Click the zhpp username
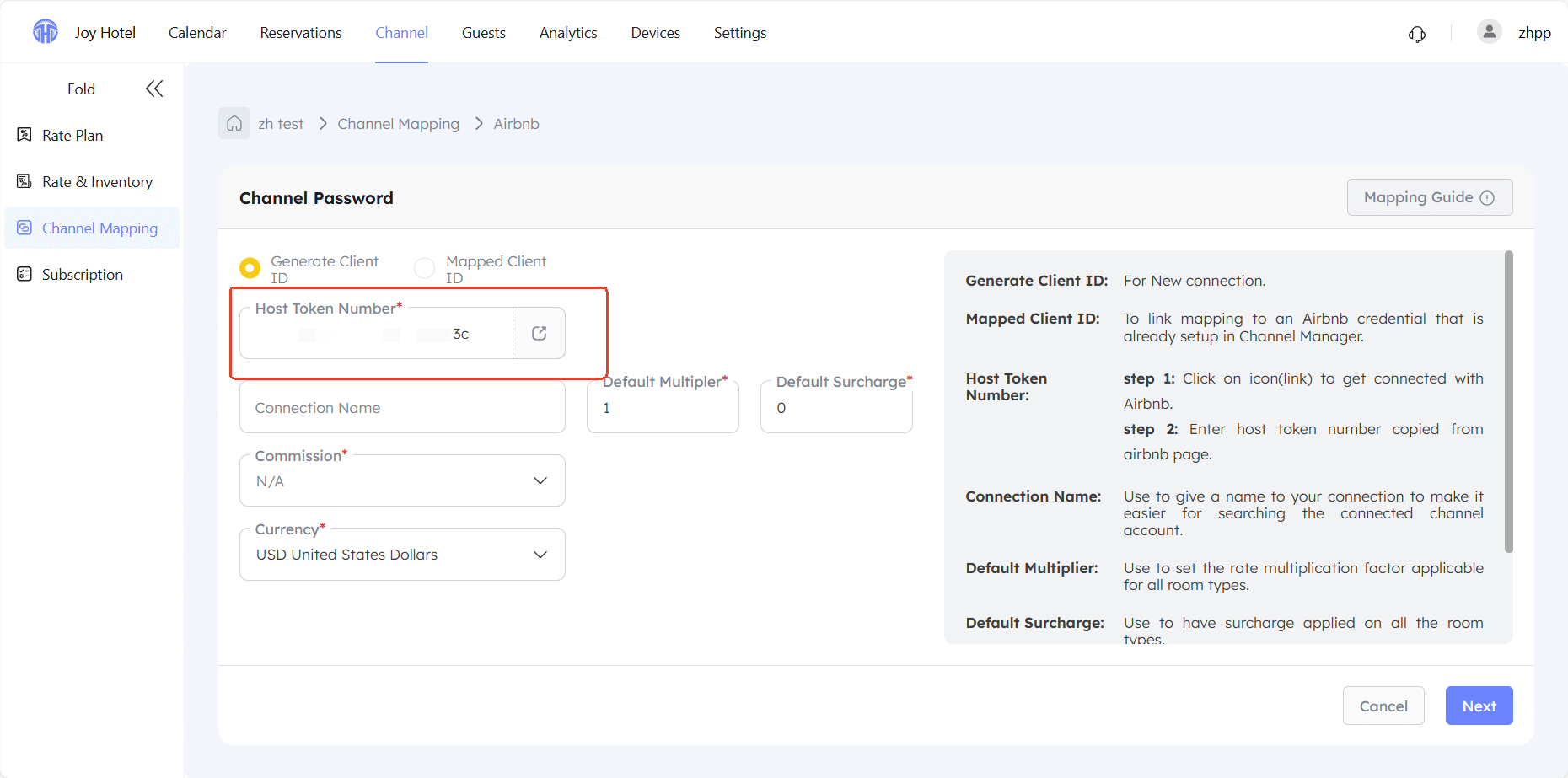 [x=1534, y=33]
